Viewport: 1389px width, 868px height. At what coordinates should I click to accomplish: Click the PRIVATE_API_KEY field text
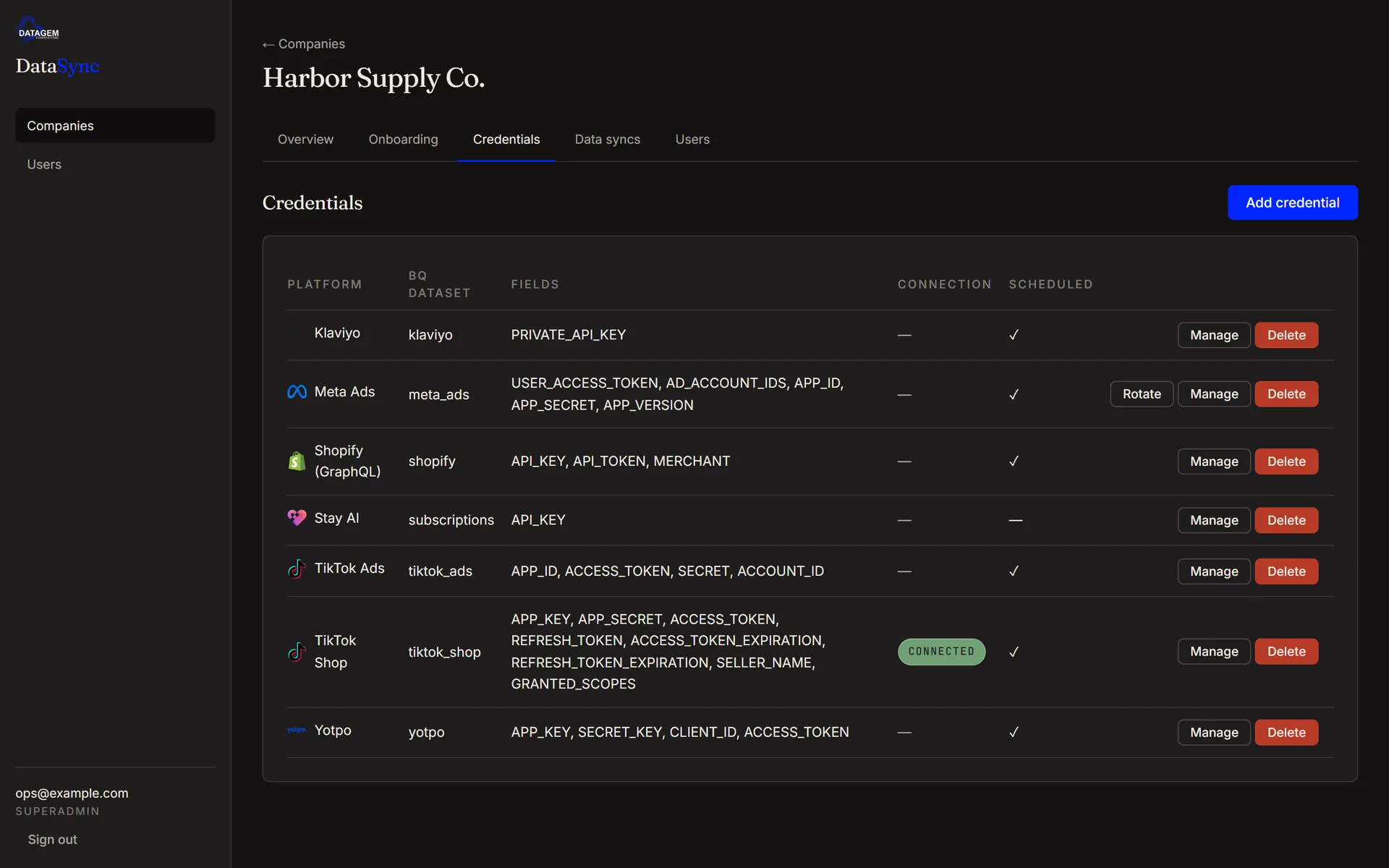(x=568, y=335)
